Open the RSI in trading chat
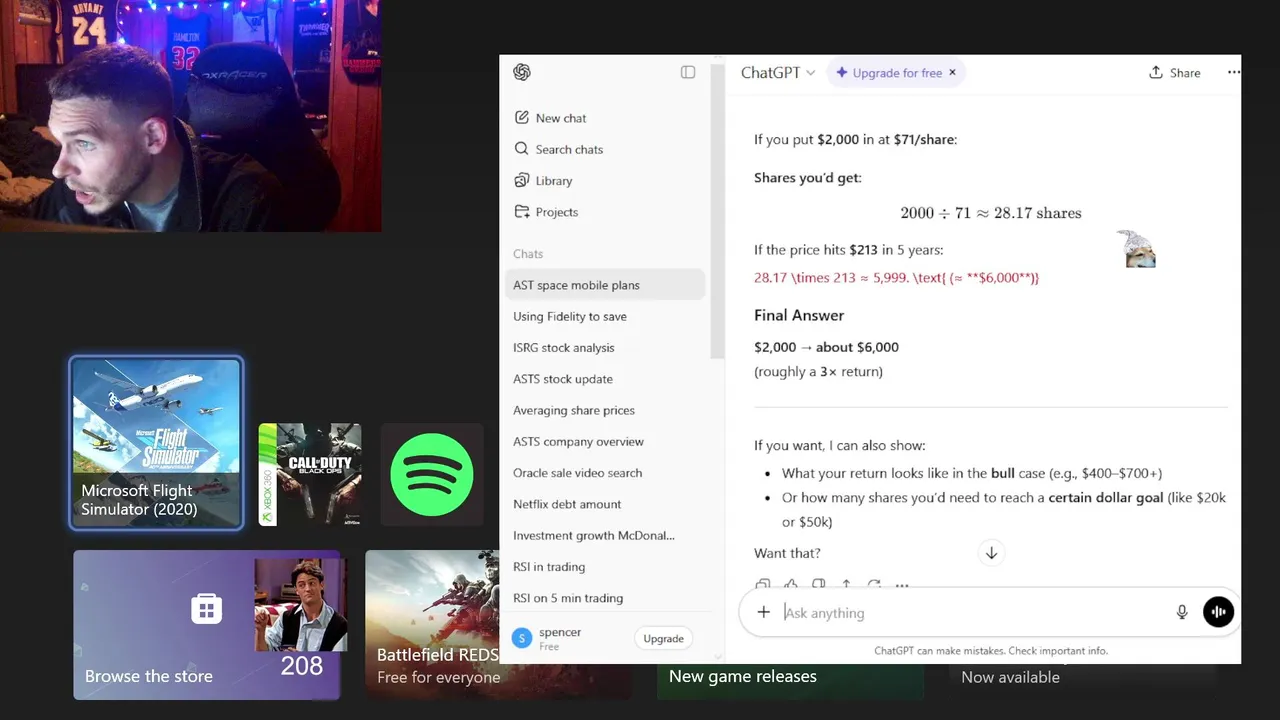Viewport: 1280px width, 720px height. pyautogui.click(x=606, y=567)
